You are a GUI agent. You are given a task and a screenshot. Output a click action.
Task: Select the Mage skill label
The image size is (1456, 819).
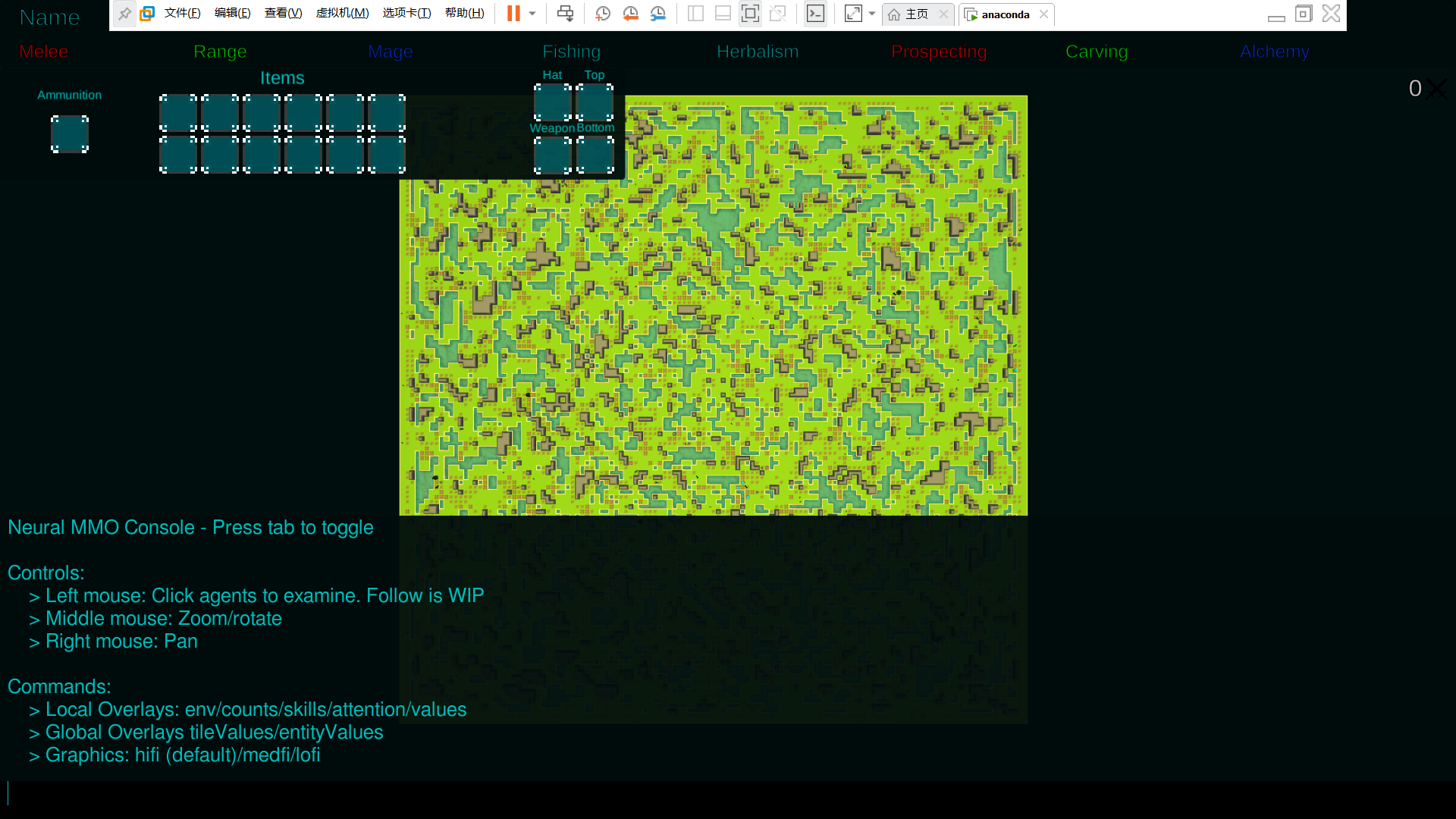391,52
